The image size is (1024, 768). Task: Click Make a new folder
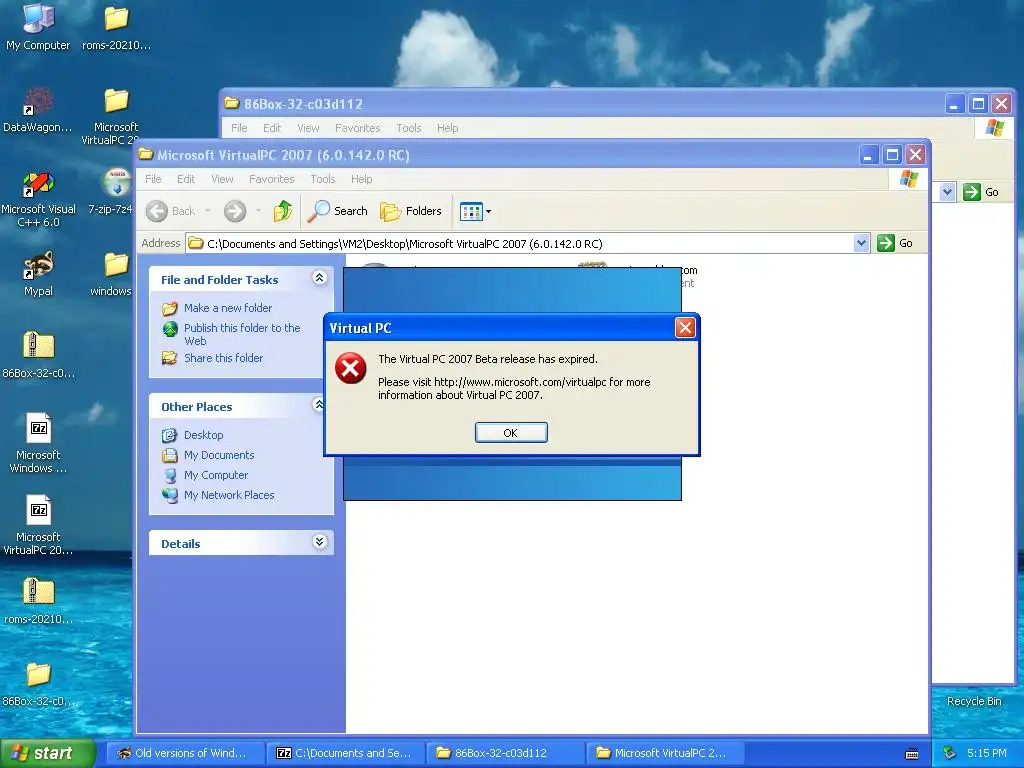point(228,308)
